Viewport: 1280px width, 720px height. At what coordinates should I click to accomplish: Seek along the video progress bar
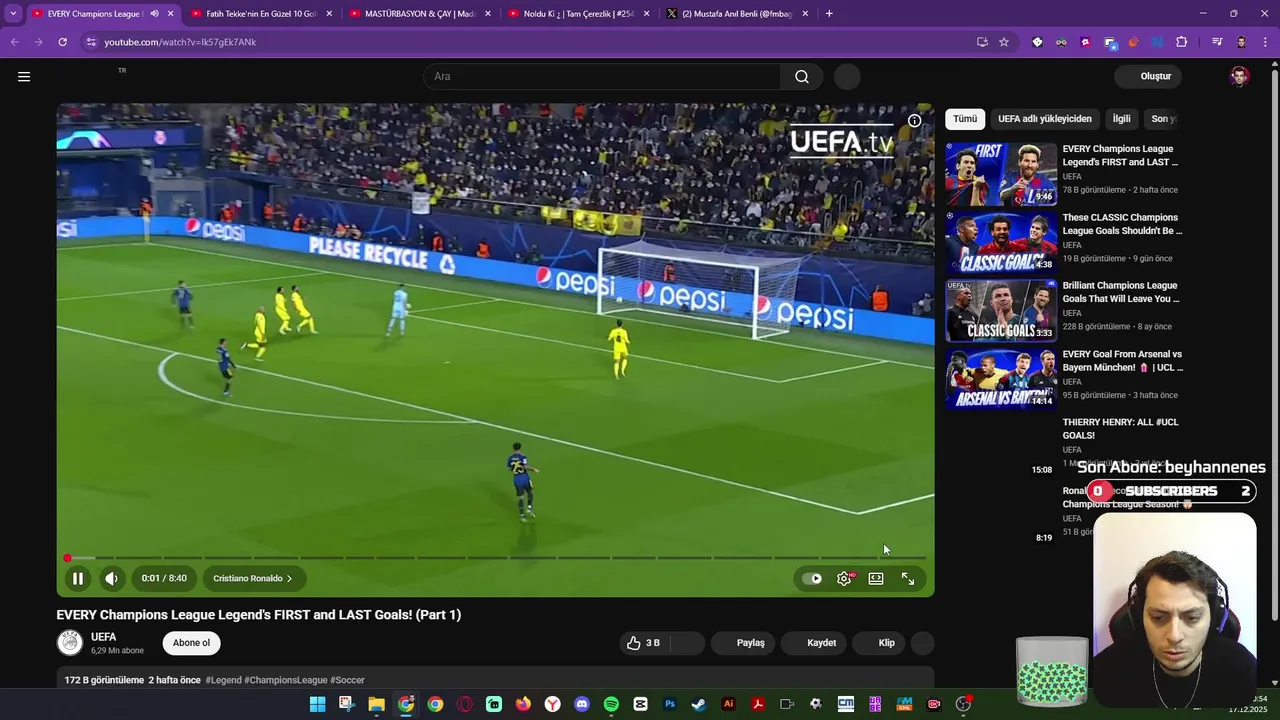[x=495, y=558]
